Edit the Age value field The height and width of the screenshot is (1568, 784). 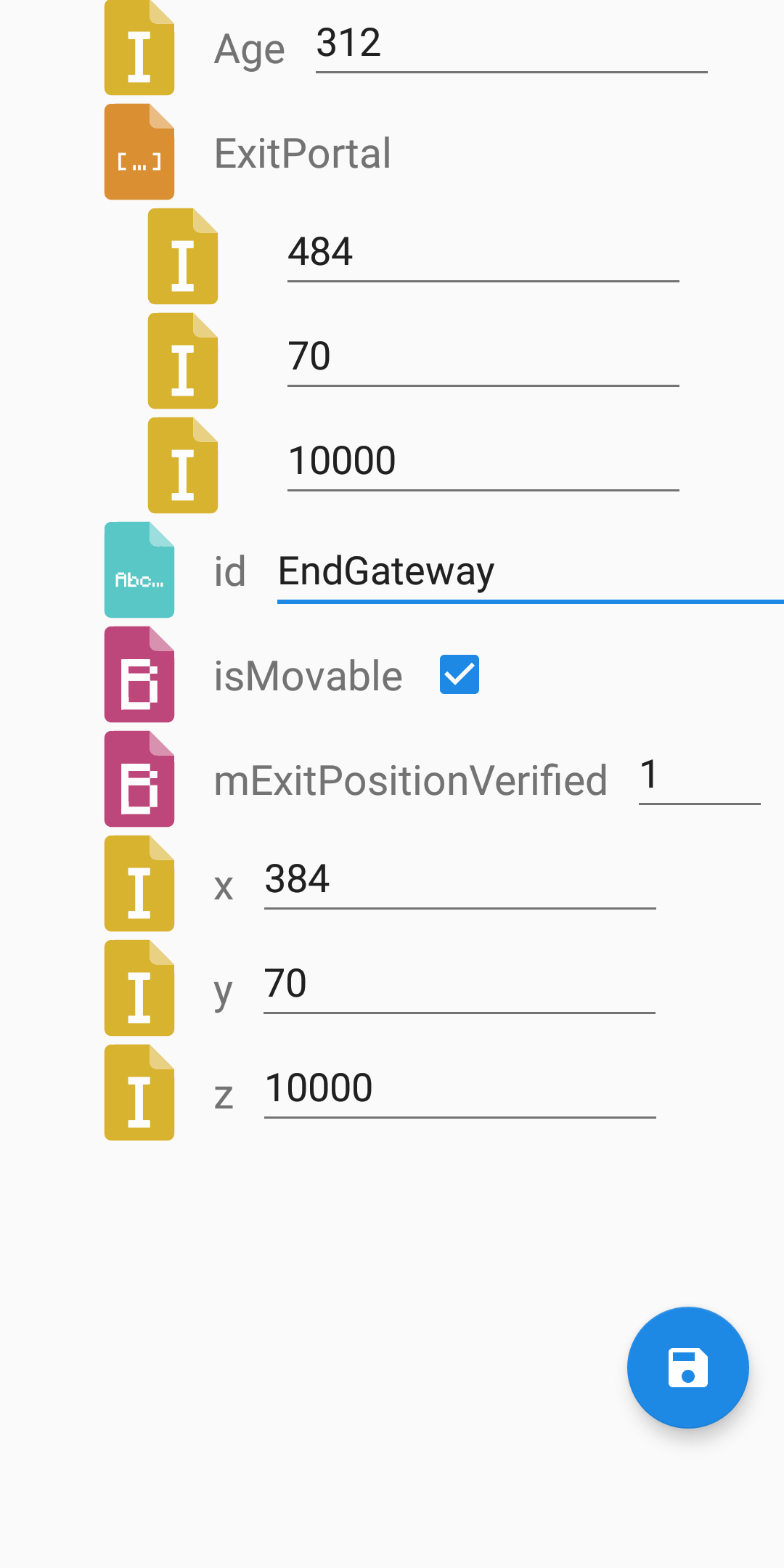coord(511,45)
